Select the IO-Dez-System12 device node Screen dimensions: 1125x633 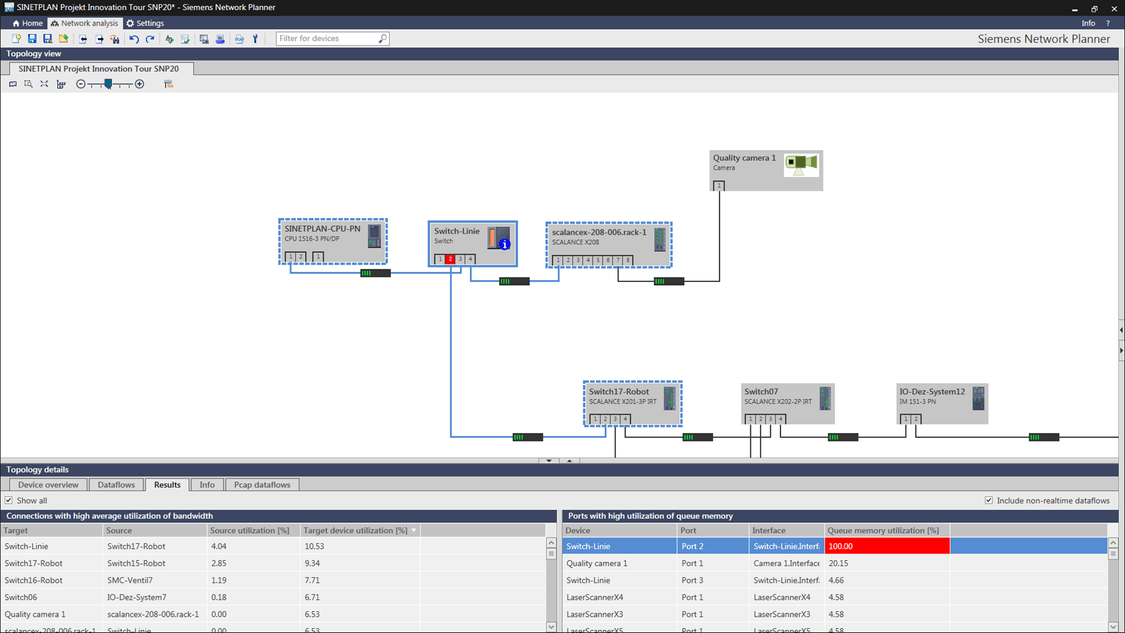coord(942,403)
